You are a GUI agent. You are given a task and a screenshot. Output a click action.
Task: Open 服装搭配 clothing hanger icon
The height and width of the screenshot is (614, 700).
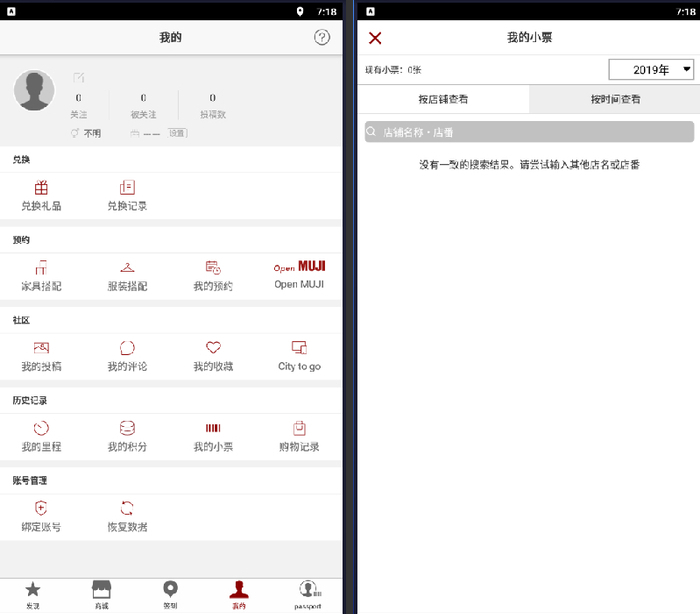tap(127, 267)
